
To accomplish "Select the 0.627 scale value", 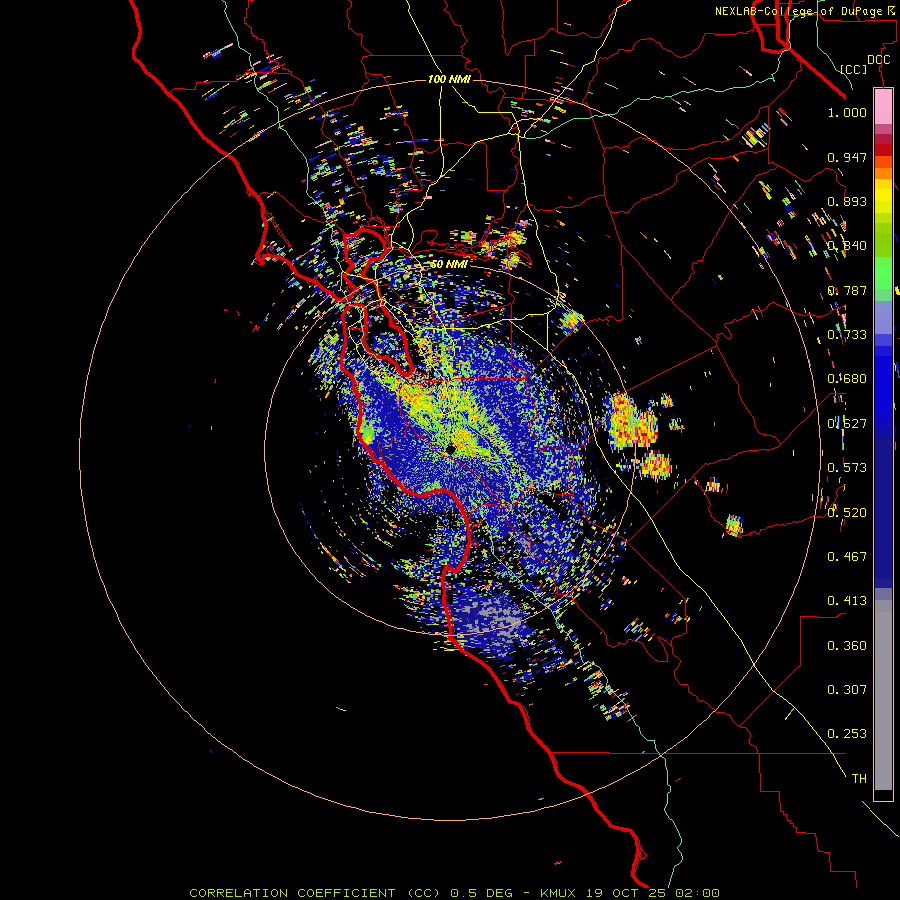I will 847,424.
